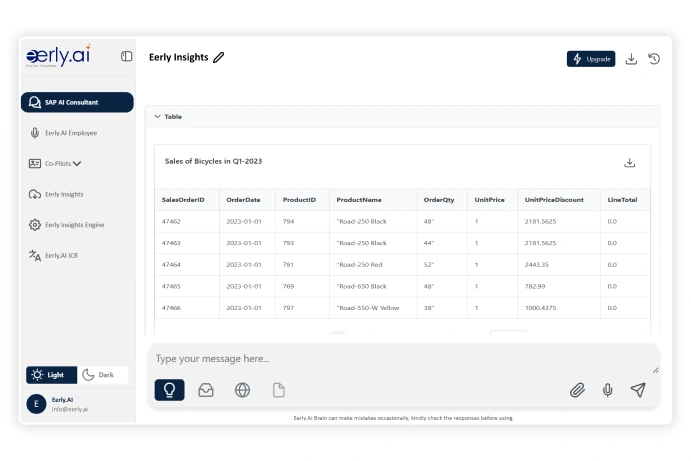Click the cloud icon beside Eerly Insights
691x461 pixels.
(x=35, y=194)
